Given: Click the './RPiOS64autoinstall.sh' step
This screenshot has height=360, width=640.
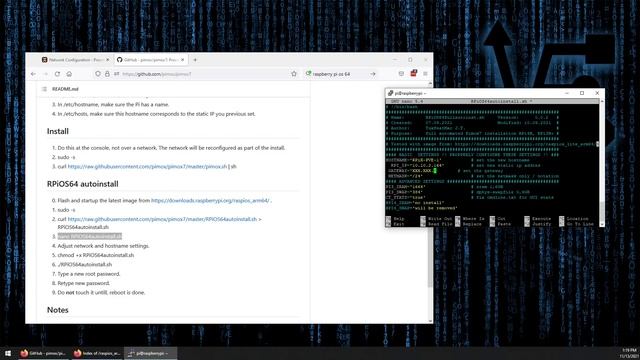Looking at the screenshot, I should (x=84, y=264).
